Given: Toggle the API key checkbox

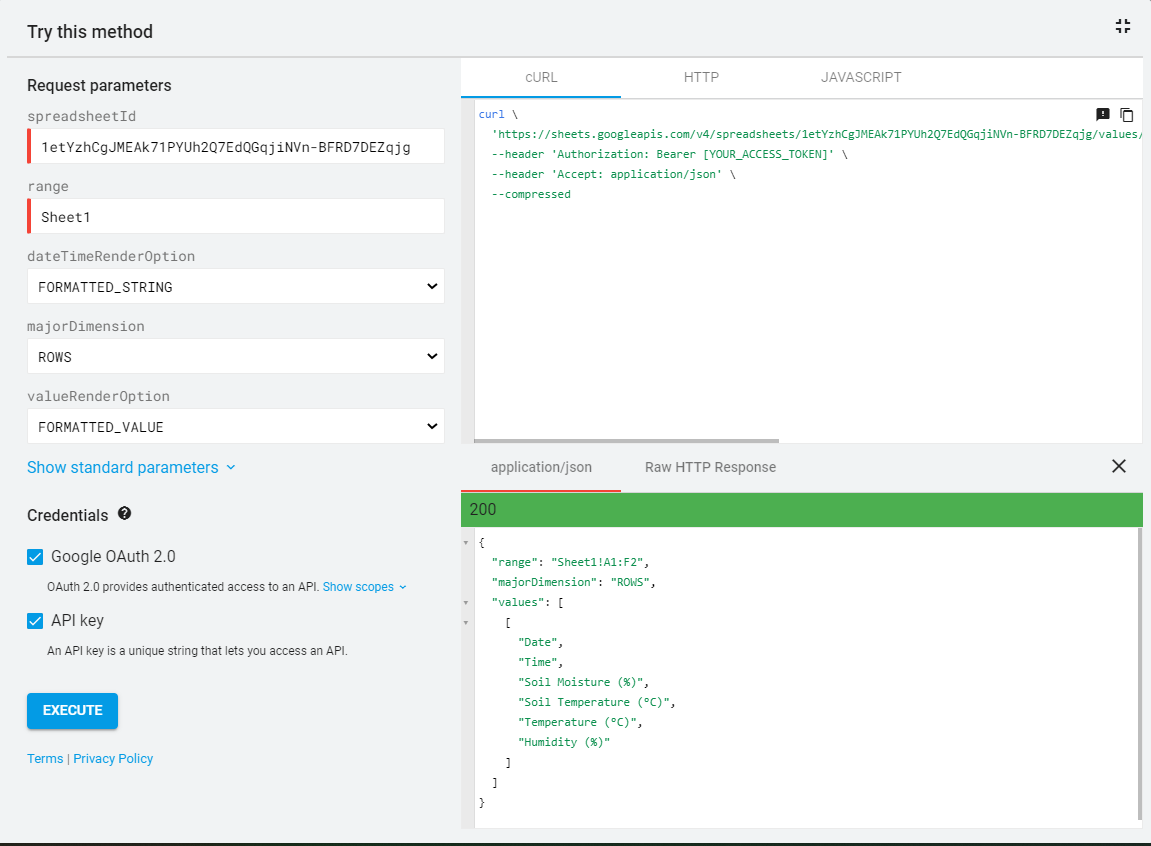Looking at the screenshot, I should 35,621.
